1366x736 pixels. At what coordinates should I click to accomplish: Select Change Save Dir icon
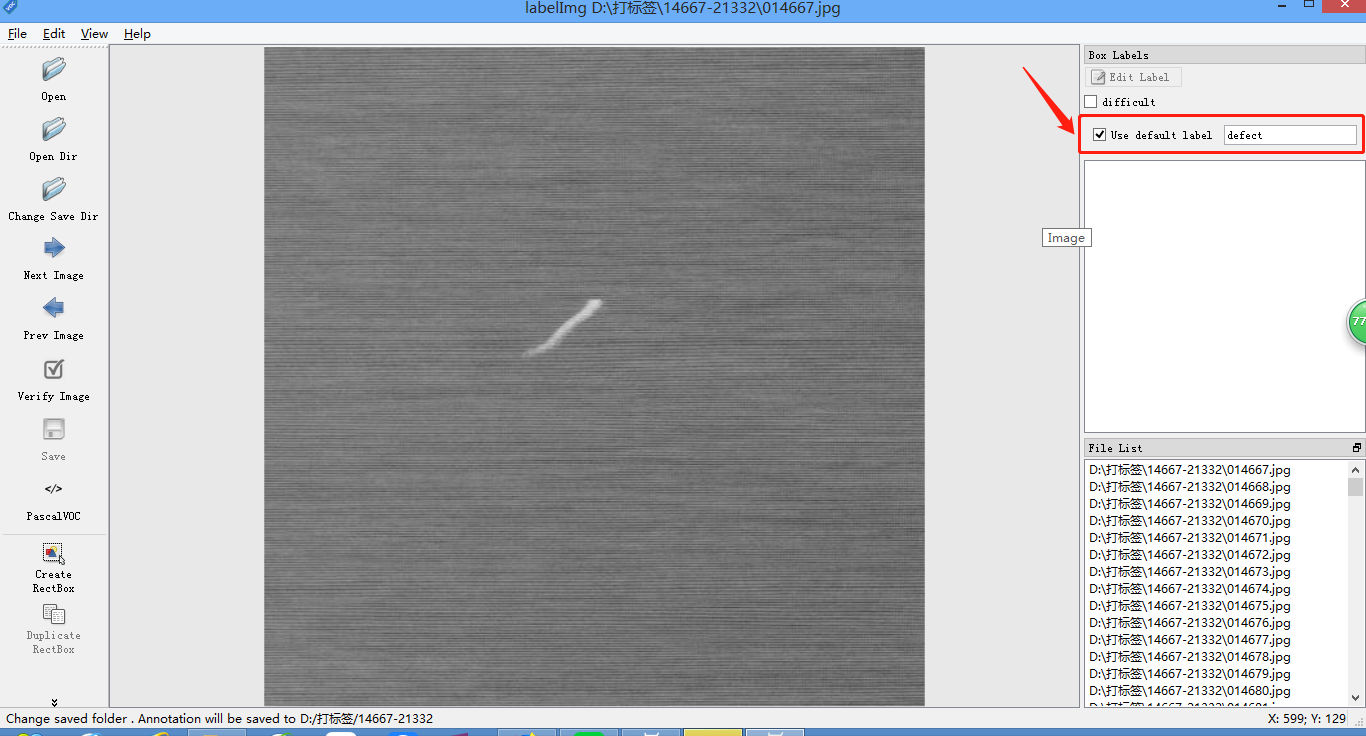(54, 189)
